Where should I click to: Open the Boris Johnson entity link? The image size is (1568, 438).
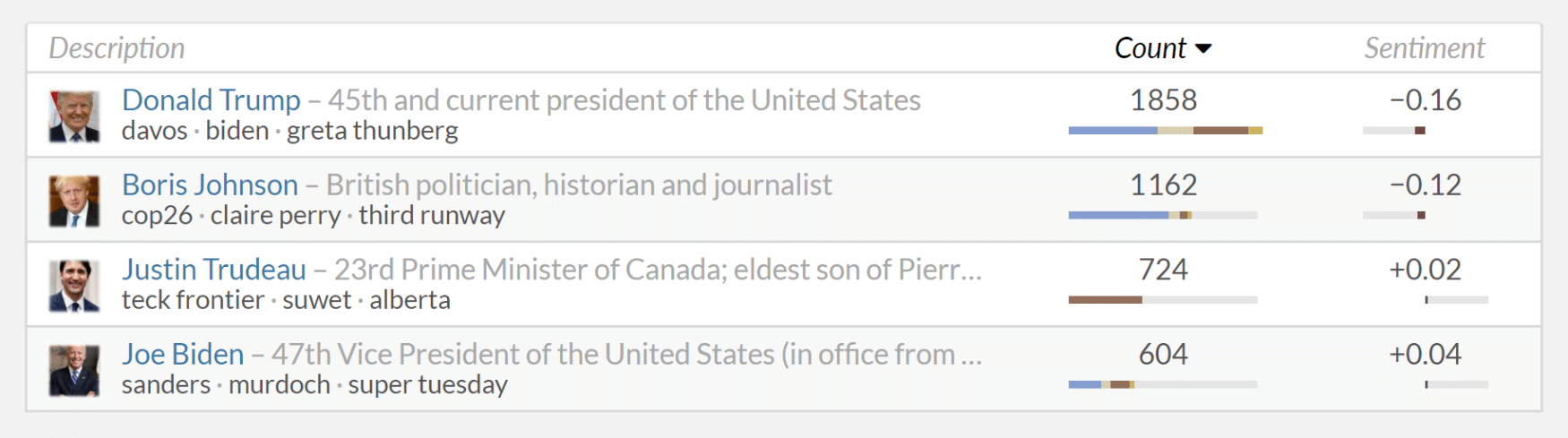210,185
